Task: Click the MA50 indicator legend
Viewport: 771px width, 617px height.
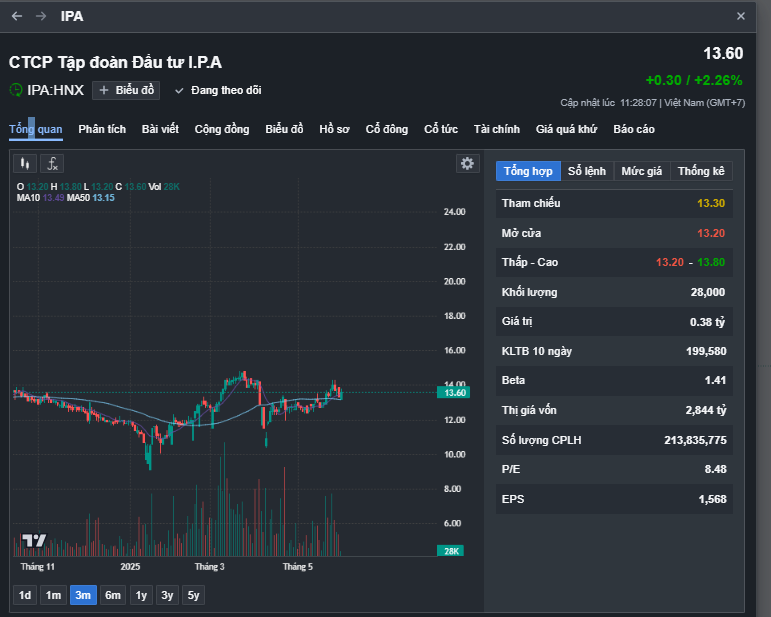Action: click(x=90, y=198)
